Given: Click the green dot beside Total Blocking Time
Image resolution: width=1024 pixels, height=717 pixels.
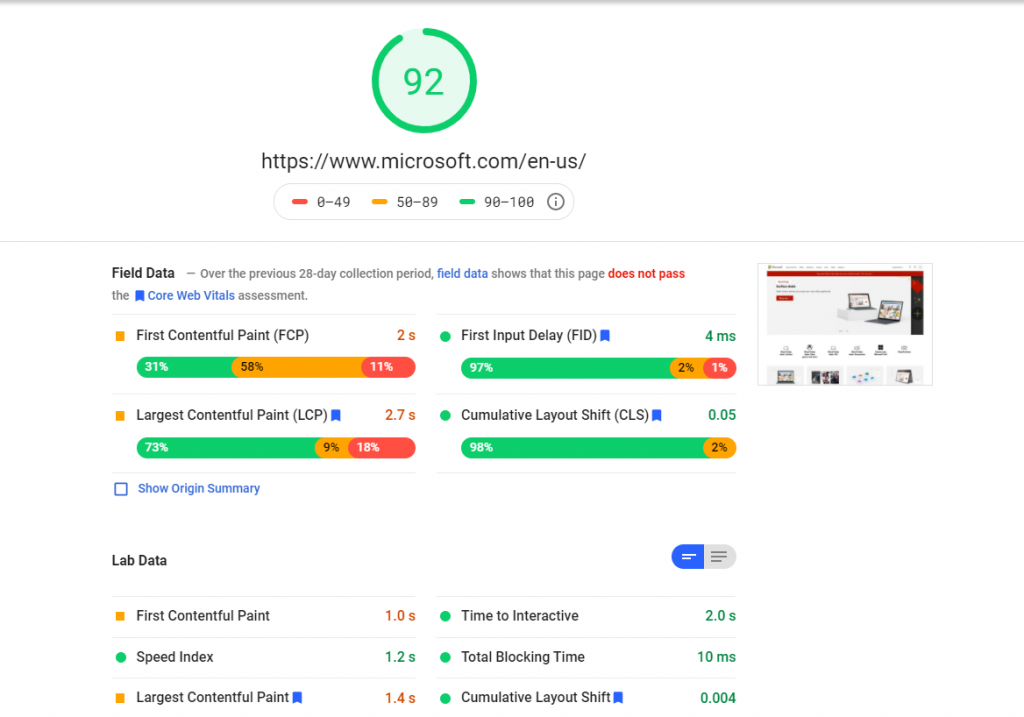Looking at the screenshot, I should point(445,658).
